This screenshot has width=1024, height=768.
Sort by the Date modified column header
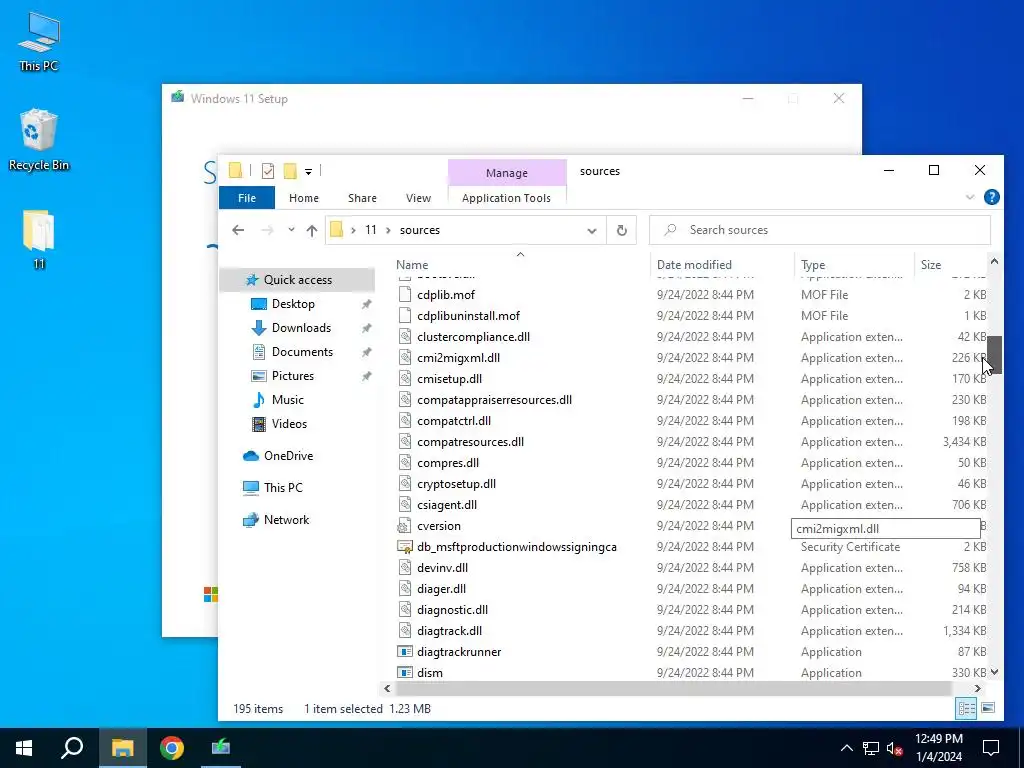[694, 264]
